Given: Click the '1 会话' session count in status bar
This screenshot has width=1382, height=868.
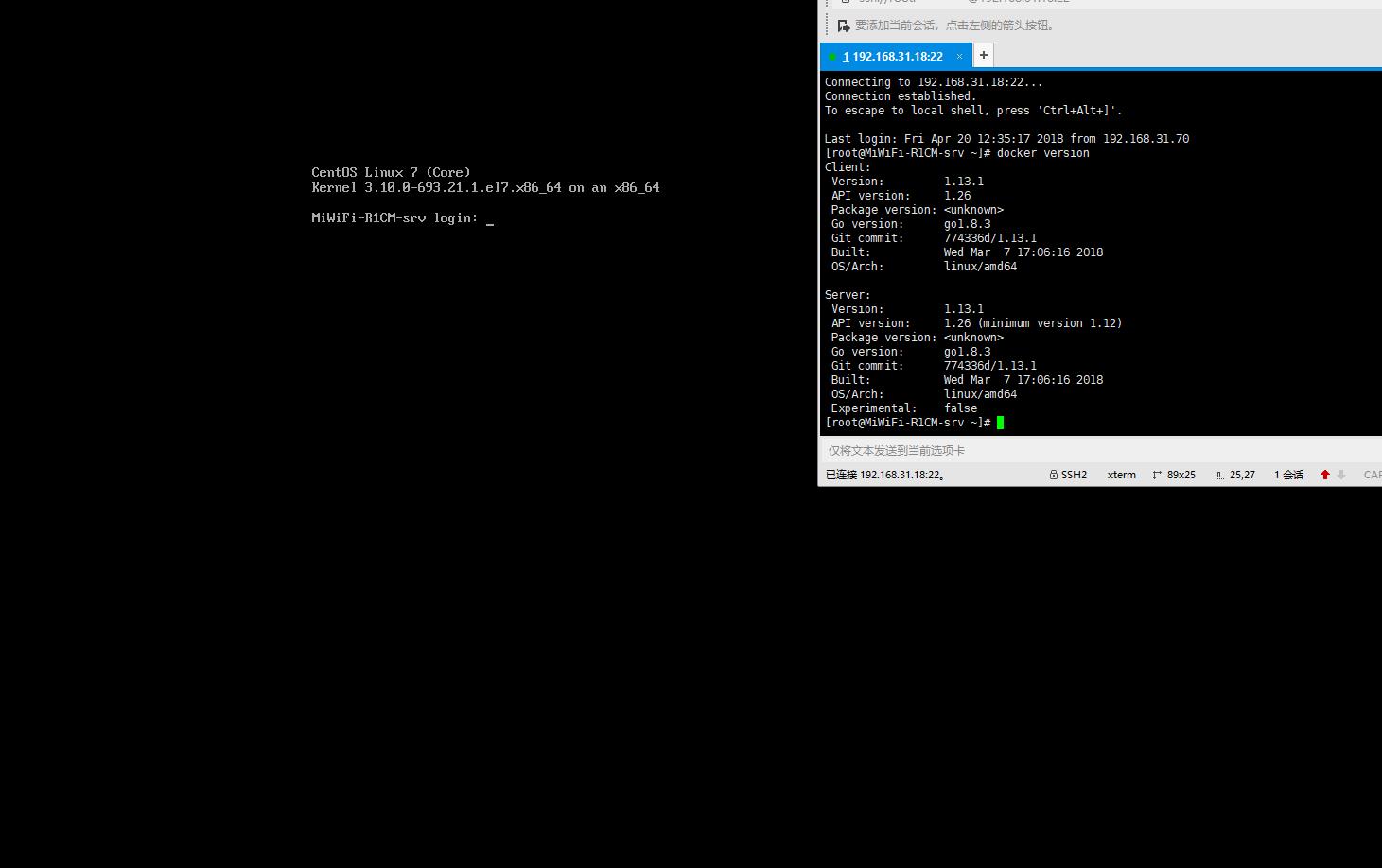Looking at the screenshot, I should (x=1288, y=475).
